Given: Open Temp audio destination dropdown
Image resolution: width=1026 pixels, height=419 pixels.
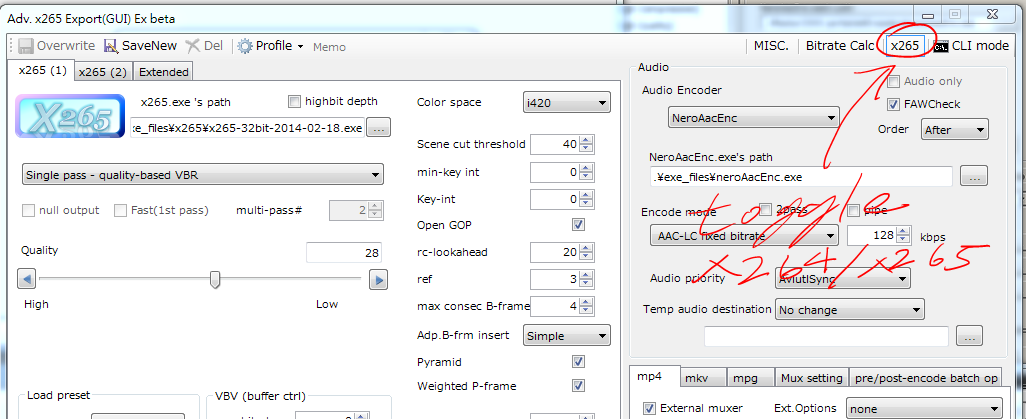Looking at the screenshot, I should coord(849,310).
